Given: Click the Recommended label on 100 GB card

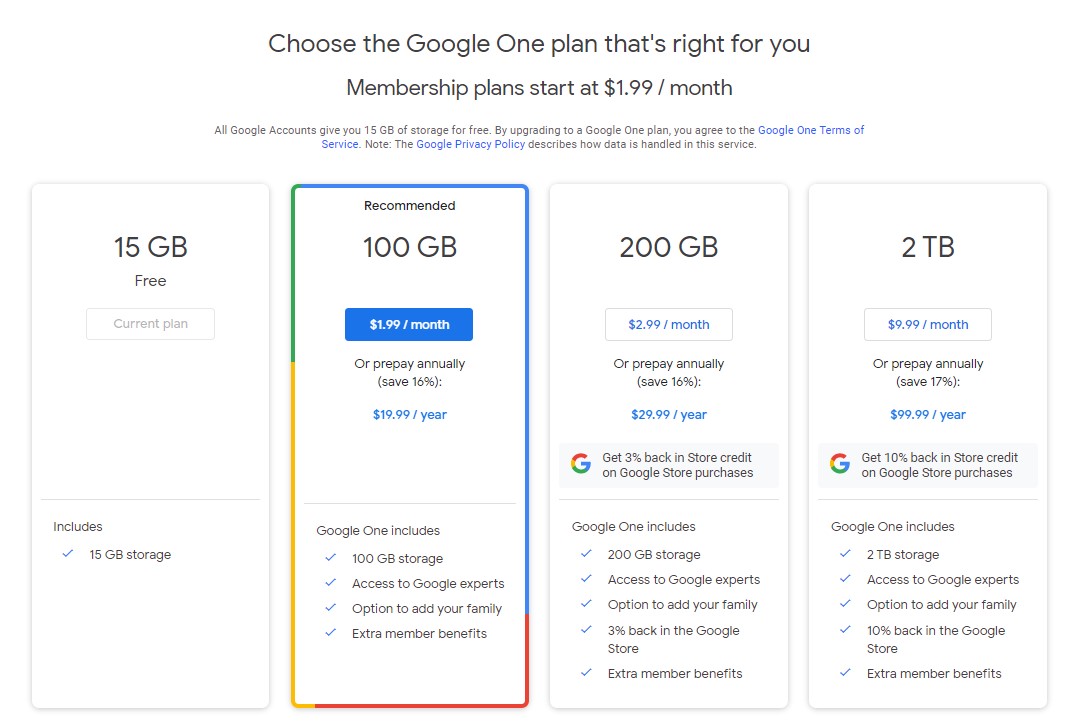Looking at the screenshot, I should pyautogui.click(x=410, y=206).
